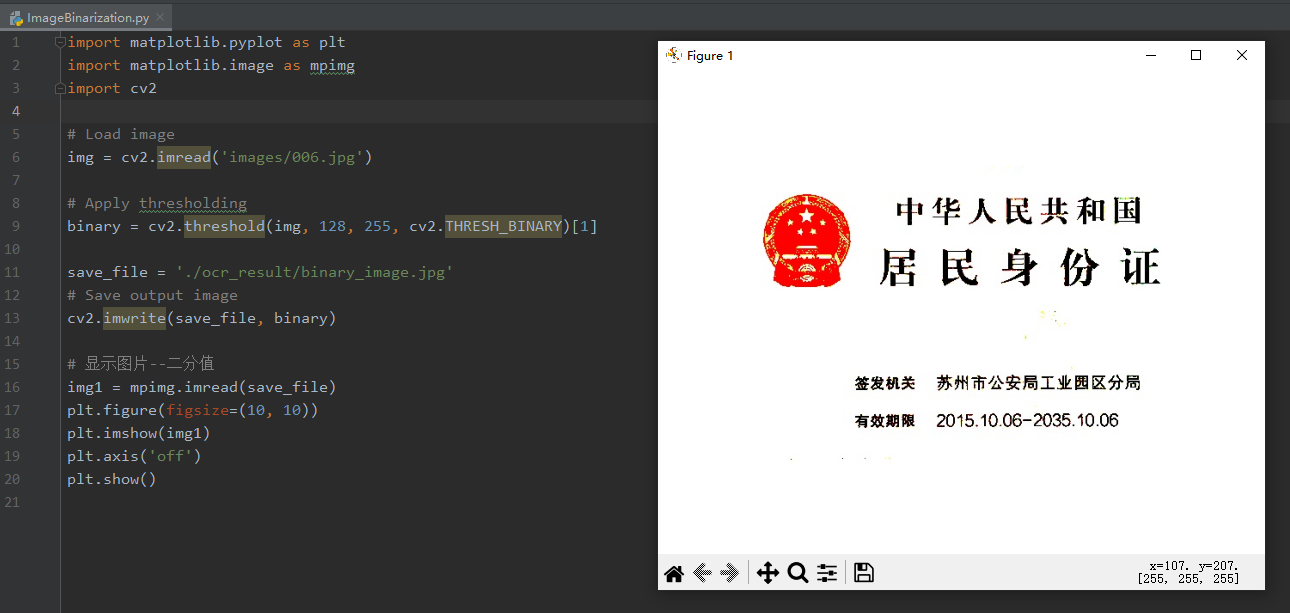1290x613 pixels.
Task: Click the text 居民身份证 in the figure
Action: 1020,268
